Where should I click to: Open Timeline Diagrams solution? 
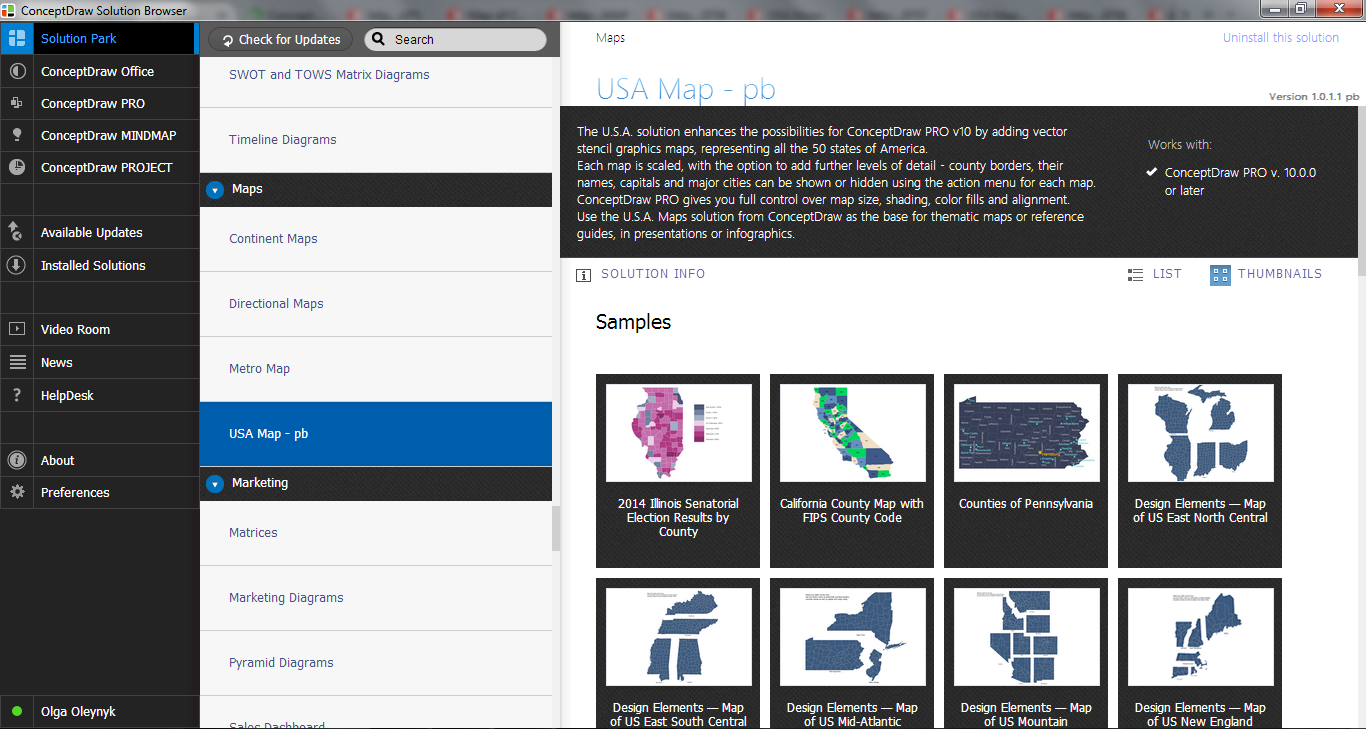tap(376, 140)
